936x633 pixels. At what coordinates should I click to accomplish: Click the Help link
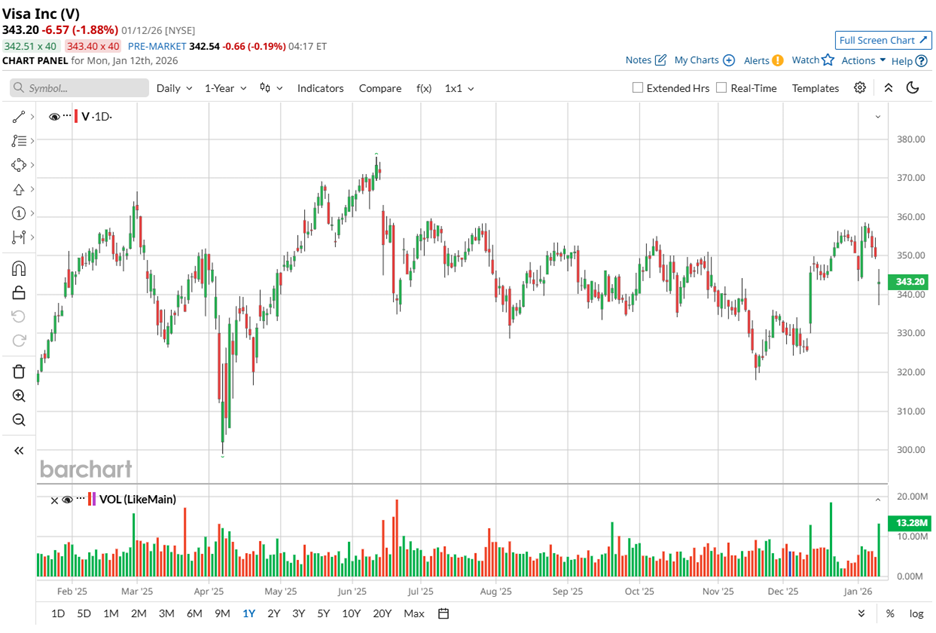pyautogui.click(x=901, y=61)
